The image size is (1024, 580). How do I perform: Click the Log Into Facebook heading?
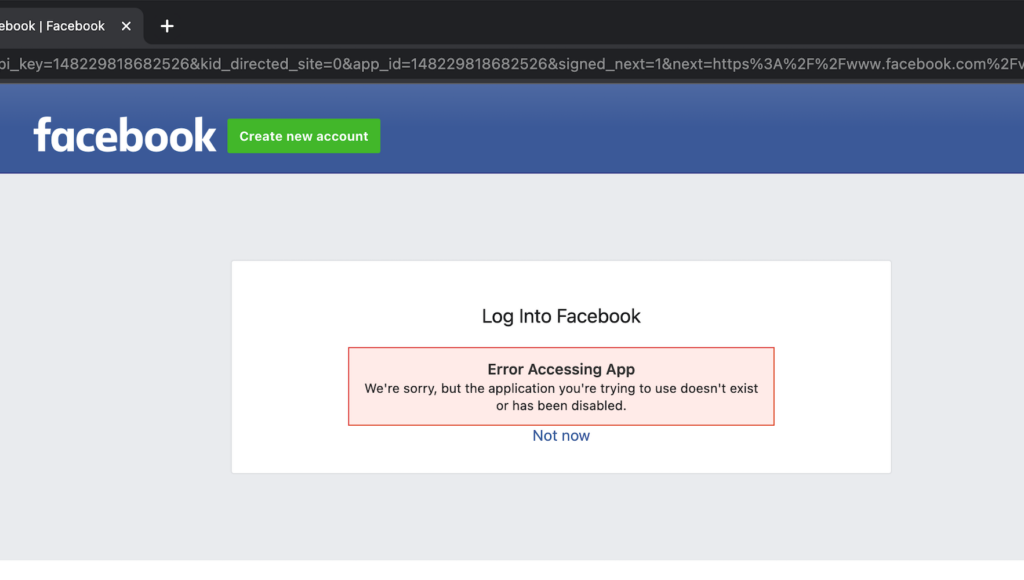tap(561, 317)
